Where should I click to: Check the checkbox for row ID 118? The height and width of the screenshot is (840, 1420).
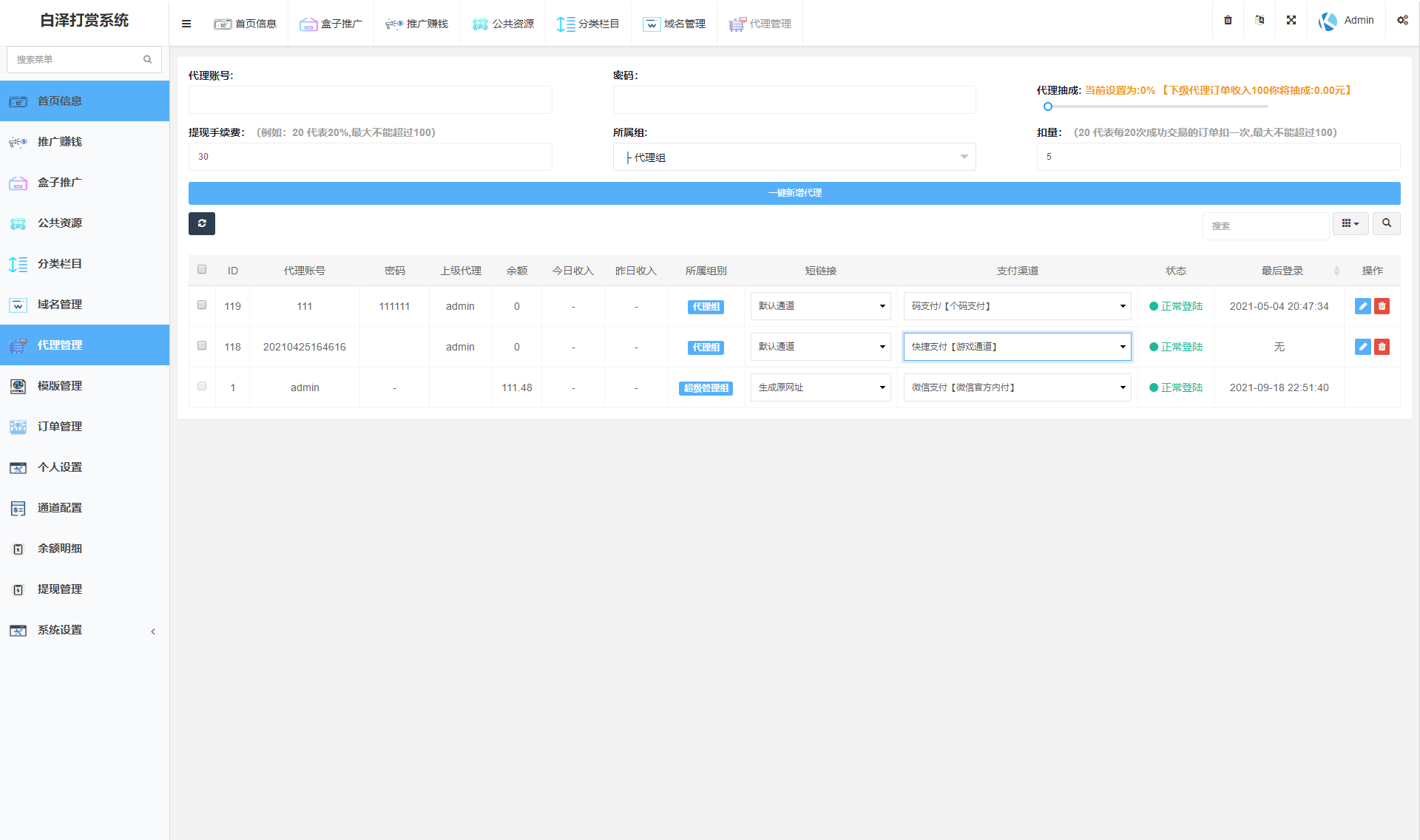202,345
